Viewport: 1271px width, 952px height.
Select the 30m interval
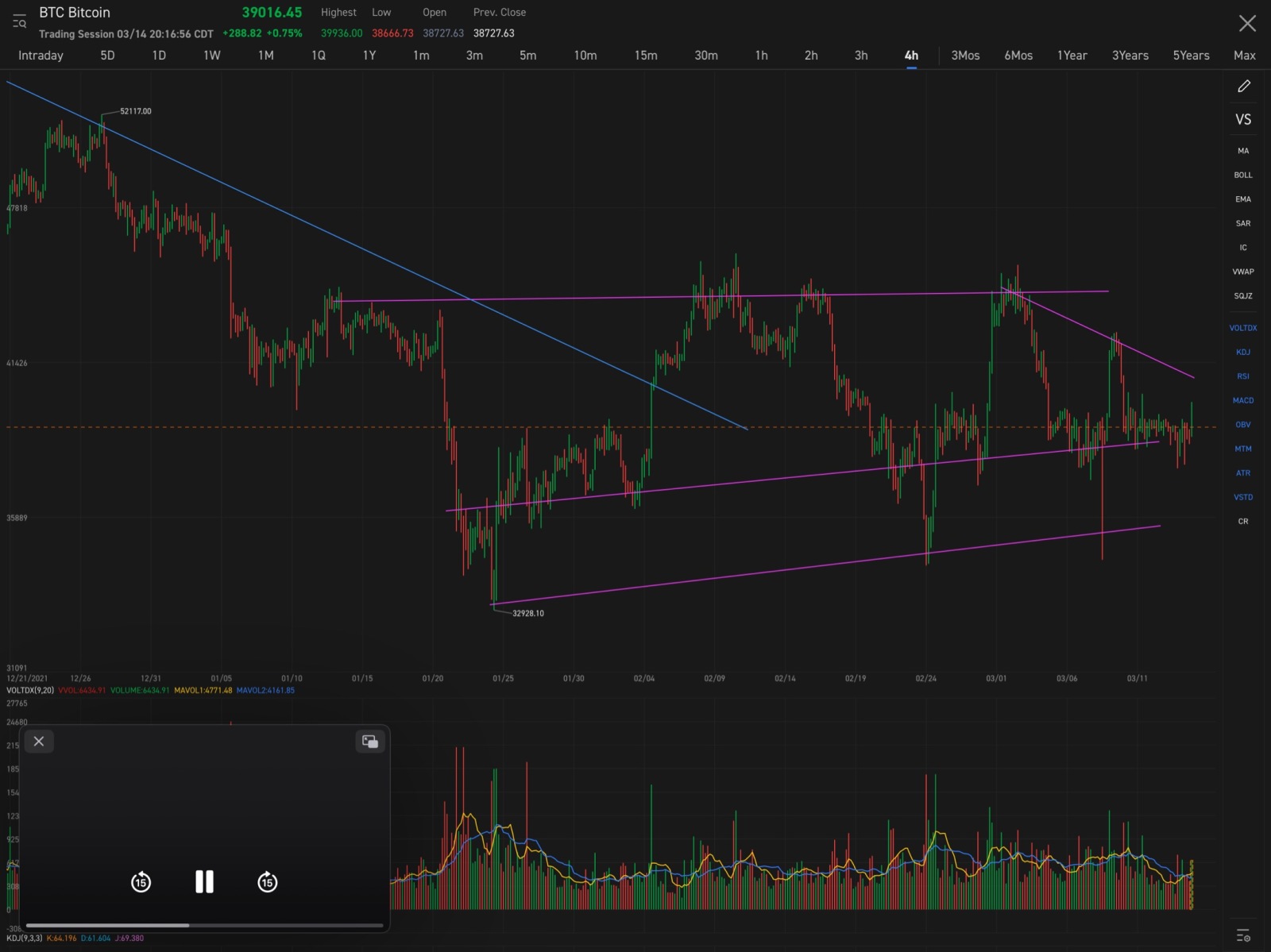[x=706, y=56]
